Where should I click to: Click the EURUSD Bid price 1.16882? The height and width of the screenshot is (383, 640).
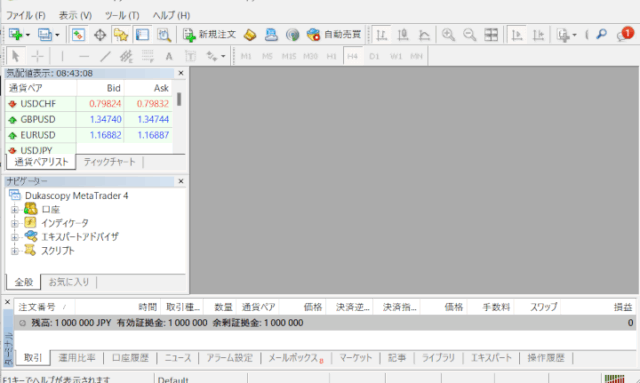pyautogui.click(x=105, y=135)
